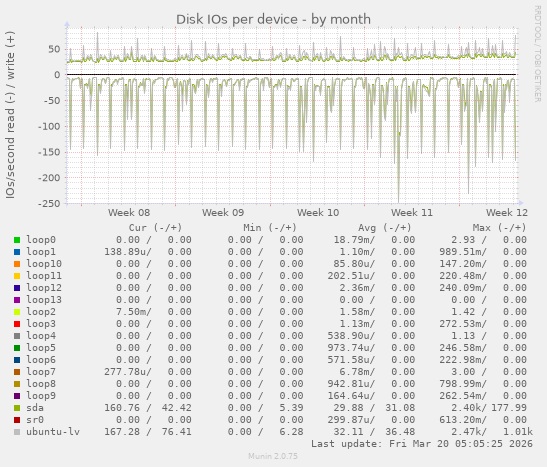Select the loop12 device label
The height and width of the screenshot is (467, 547).
(x=44, y=288)
